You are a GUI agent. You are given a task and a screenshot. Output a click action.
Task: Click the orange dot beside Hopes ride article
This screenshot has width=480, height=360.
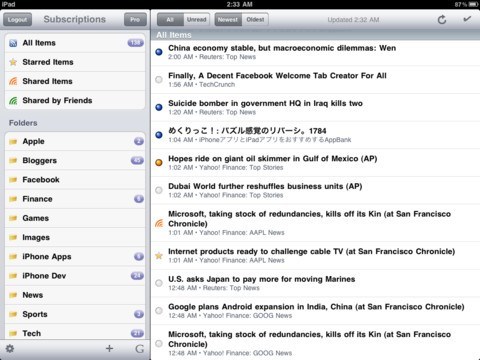[159, 163]
